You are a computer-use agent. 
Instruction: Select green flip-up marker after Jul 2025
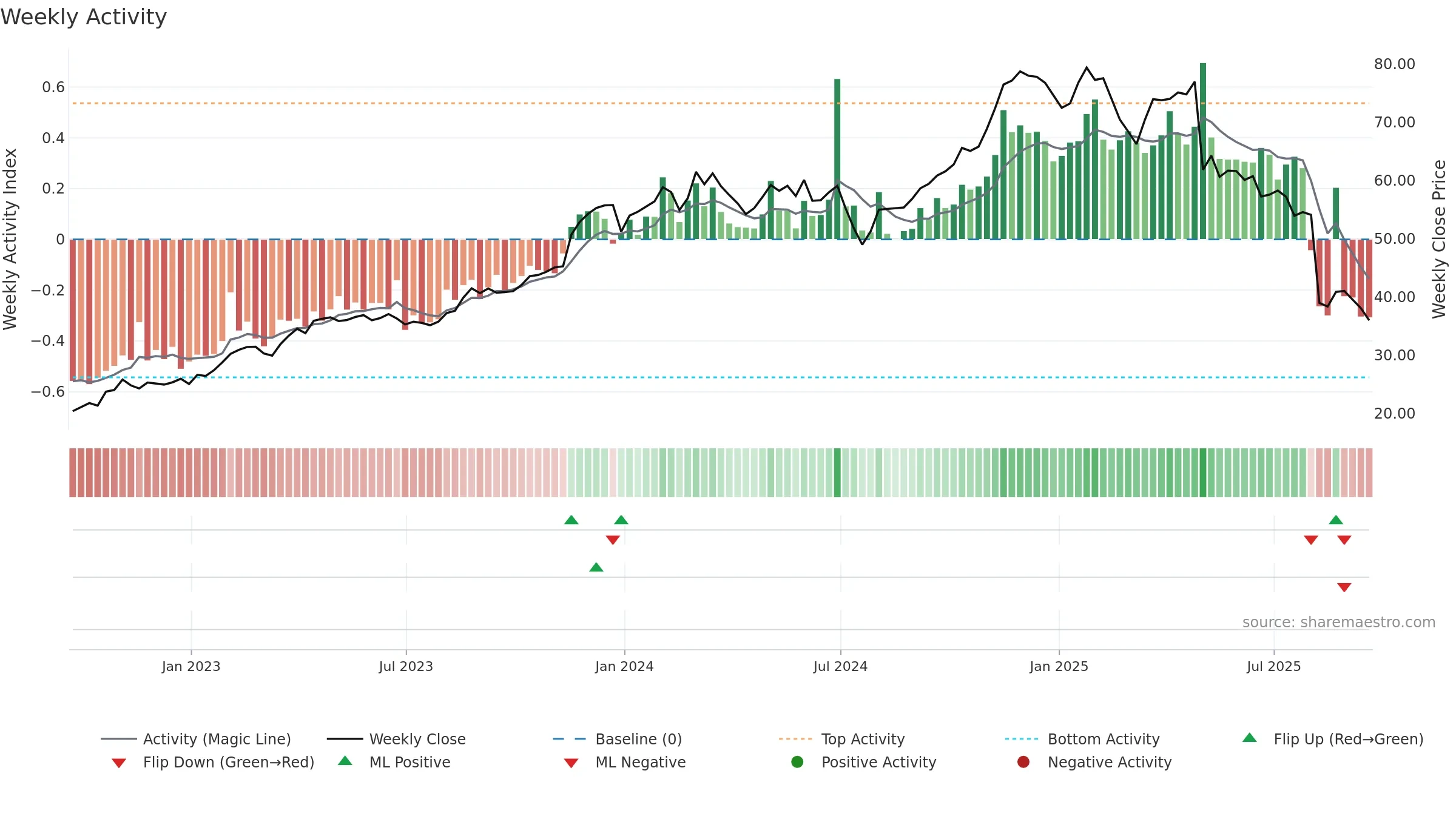[x=1336, y=520]
